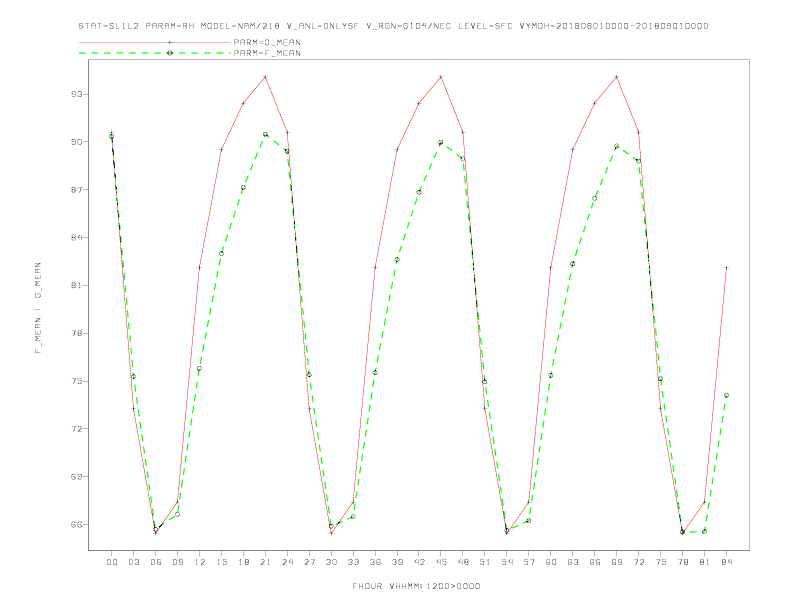Viewport: 792px width, 612px height.
Task: Click y-axis tick label 66
Action: click(77, 525)
